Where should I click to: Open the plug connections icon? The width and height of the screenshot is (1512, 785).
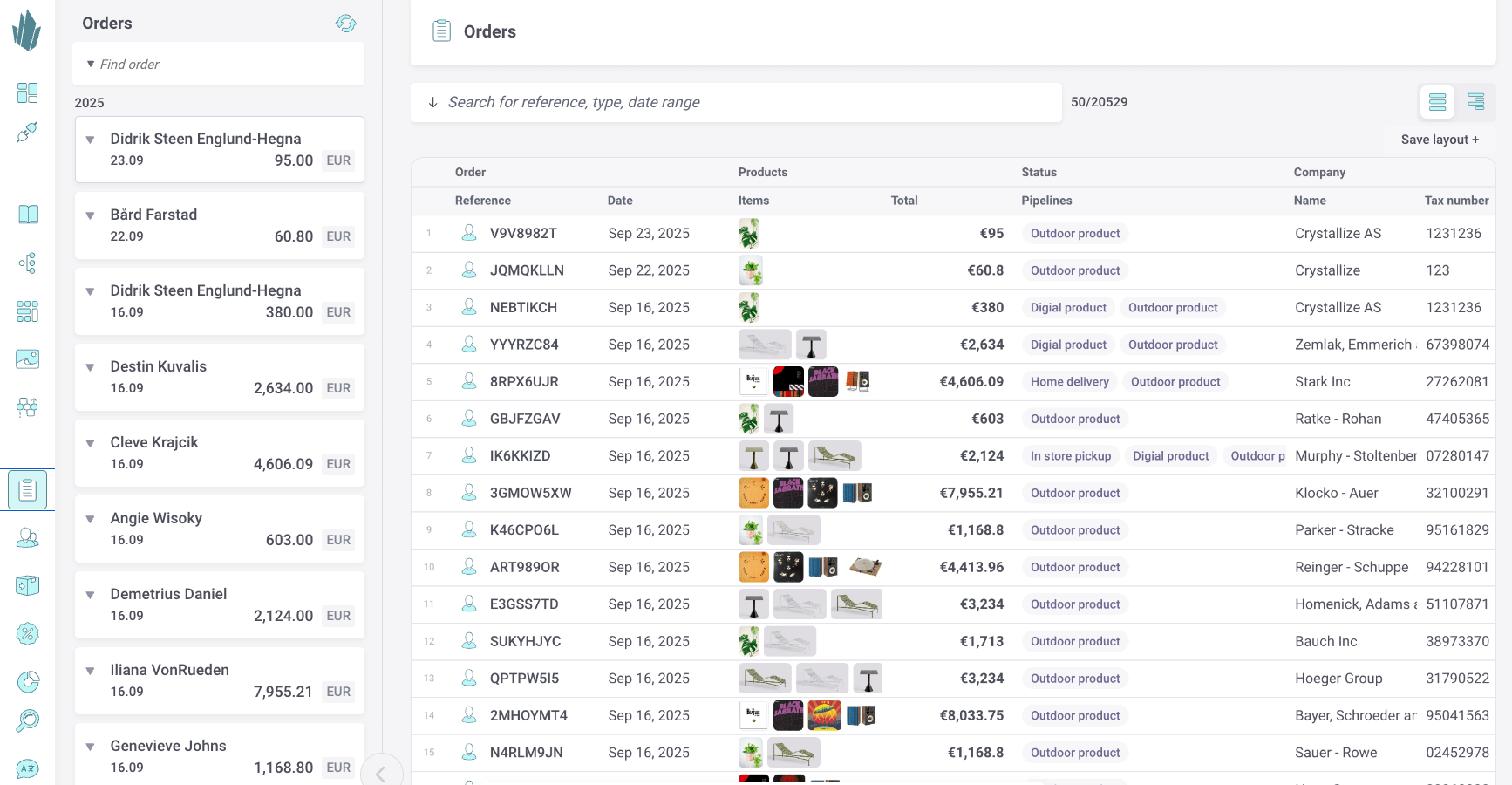[28, 133]
